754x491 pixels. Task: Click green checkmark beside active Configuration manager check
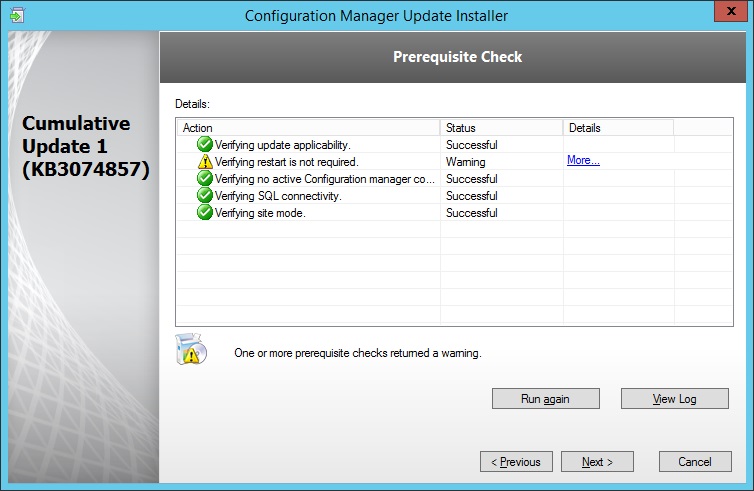[205, 179]
